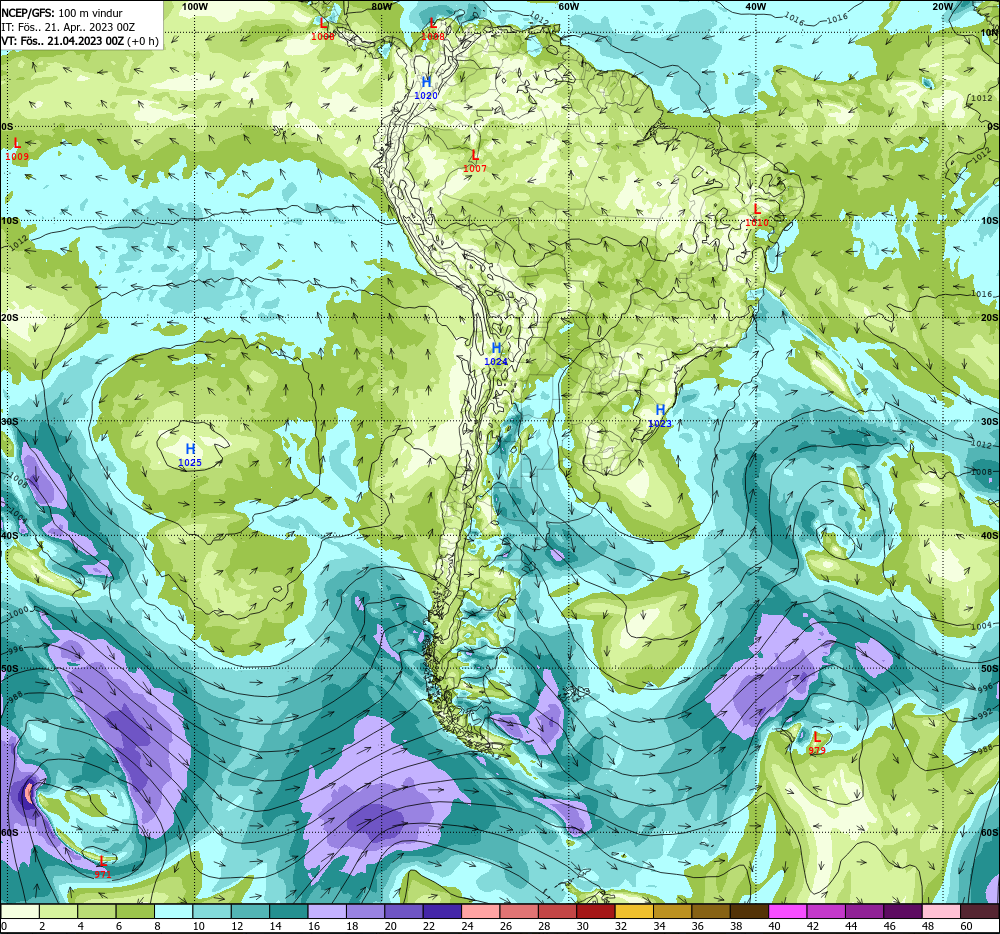Viewport: 1000px width, 934px height.
Task: Click the legend value 60
Action: pyautogui.click(x=966, y=926)
